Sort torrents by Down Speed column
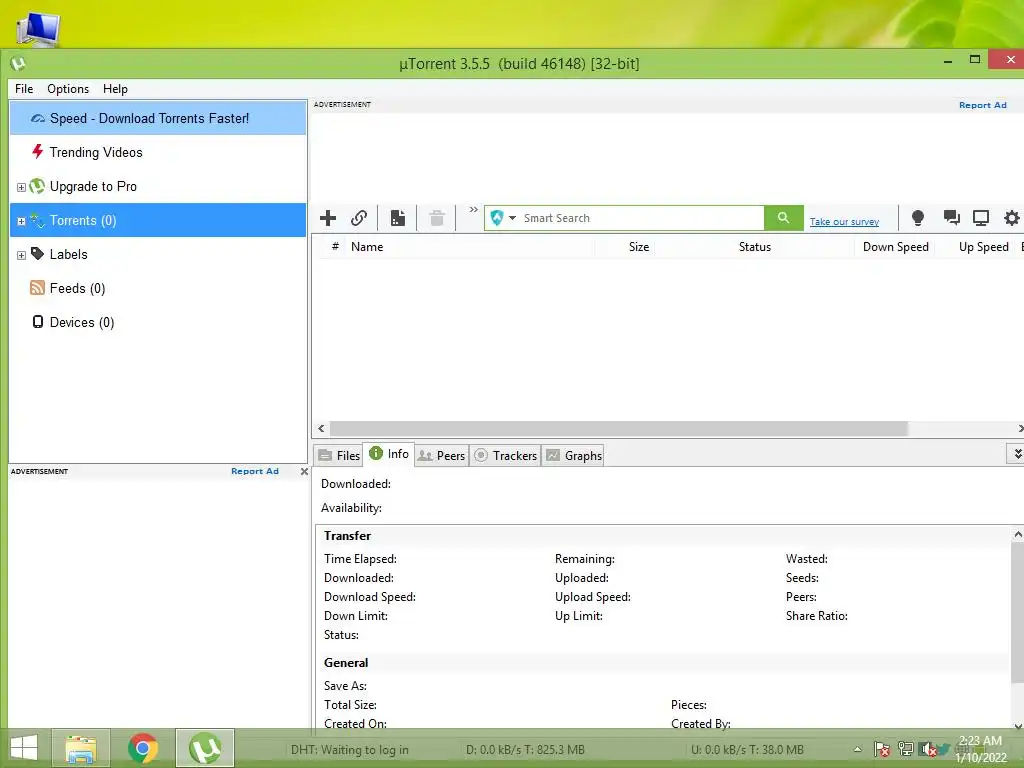The width and height of the screenshot is (1024, 768). coord(895,247)
